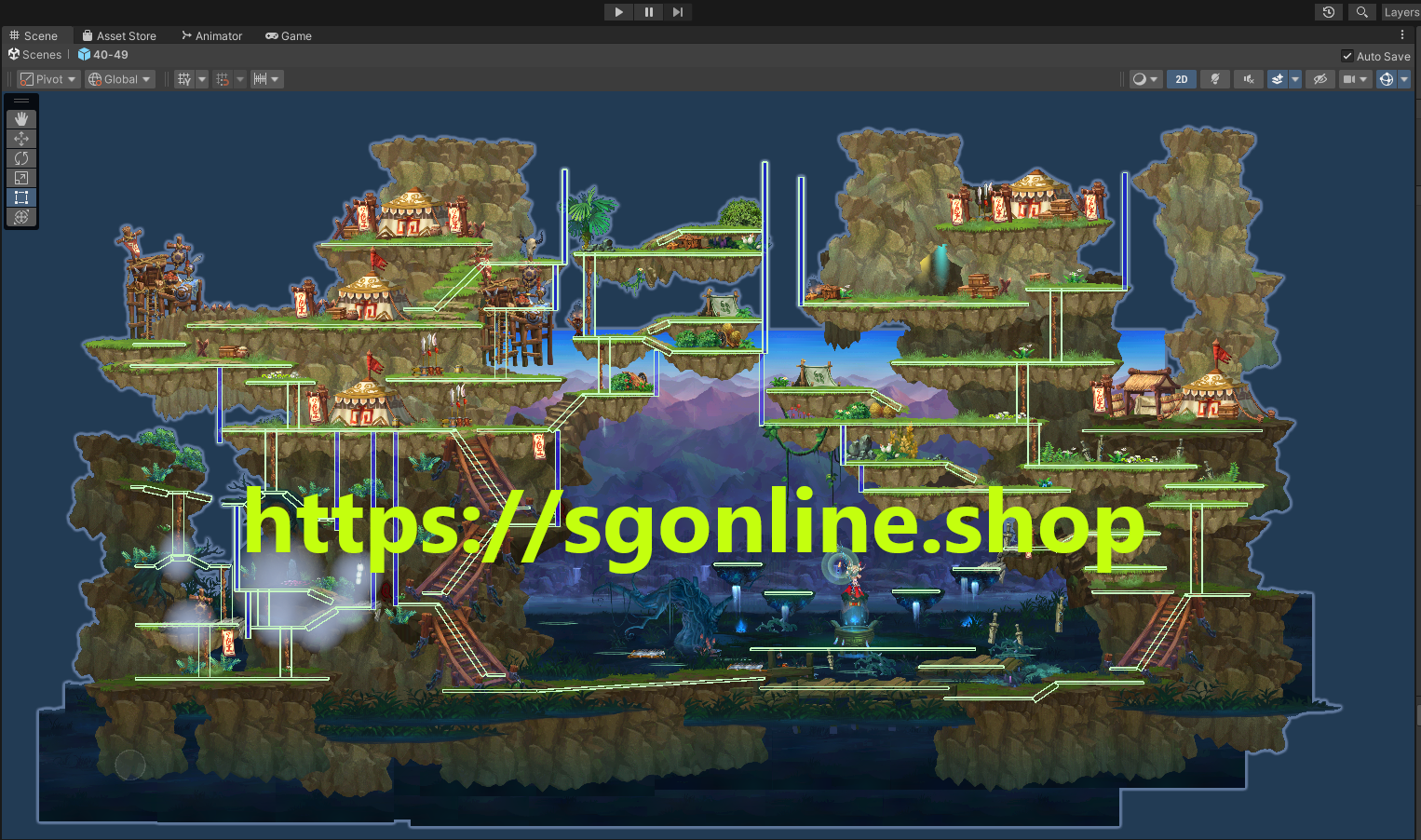The image size is (1421, 840).
Task: Select the Rotate tool
Action: click(x=21, y=158)
